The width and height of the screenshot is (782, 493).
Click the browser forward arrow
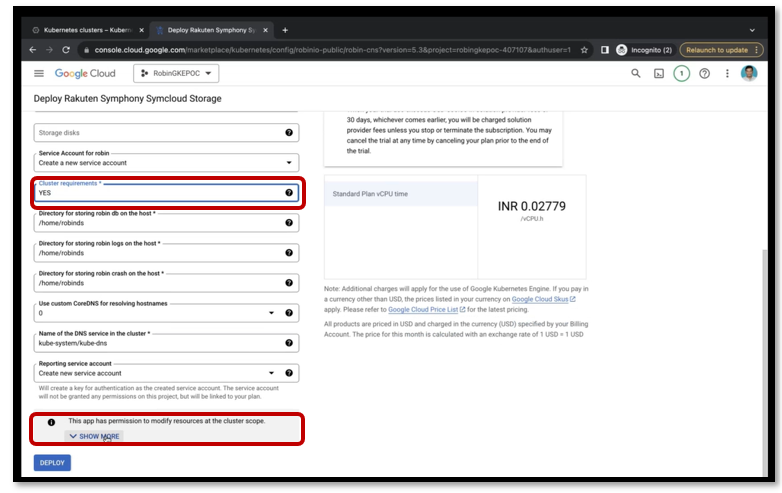(x=49, y=50)
